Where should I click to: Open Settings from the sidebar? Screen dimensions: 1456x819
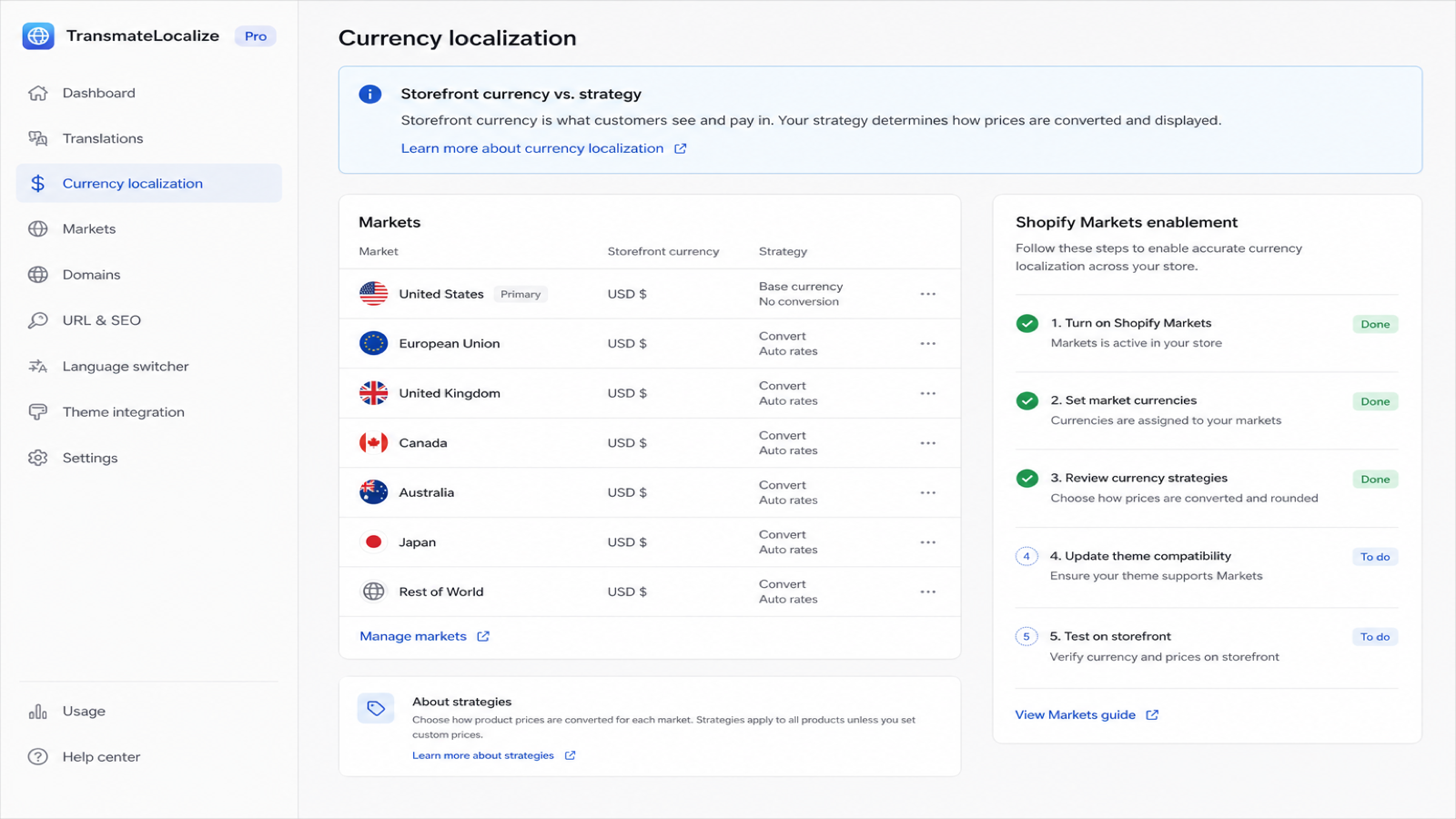149,458
